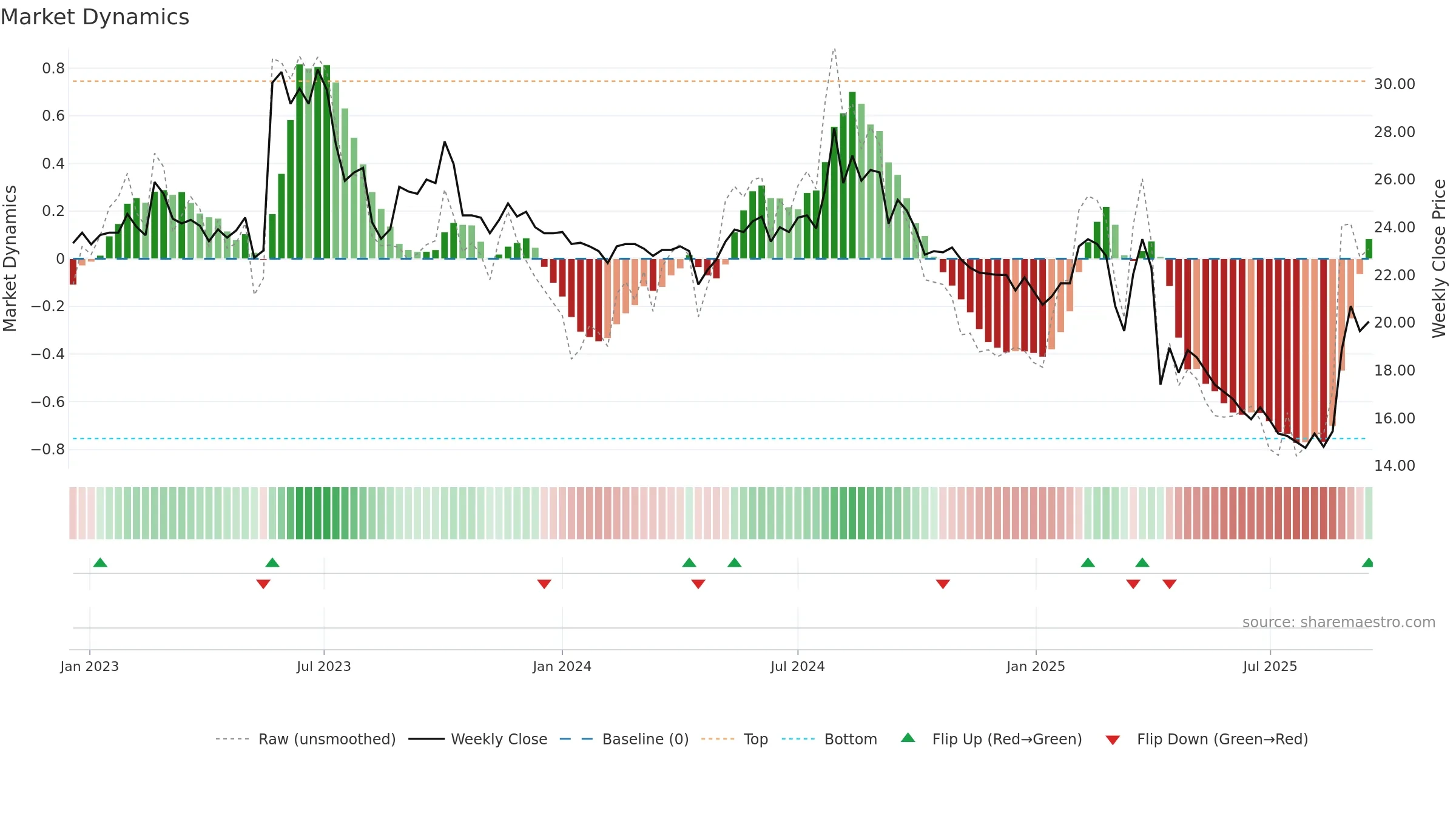Click the Market Dynamics vertical axis title
The image size is (1456, 819).
coord(10,258)
